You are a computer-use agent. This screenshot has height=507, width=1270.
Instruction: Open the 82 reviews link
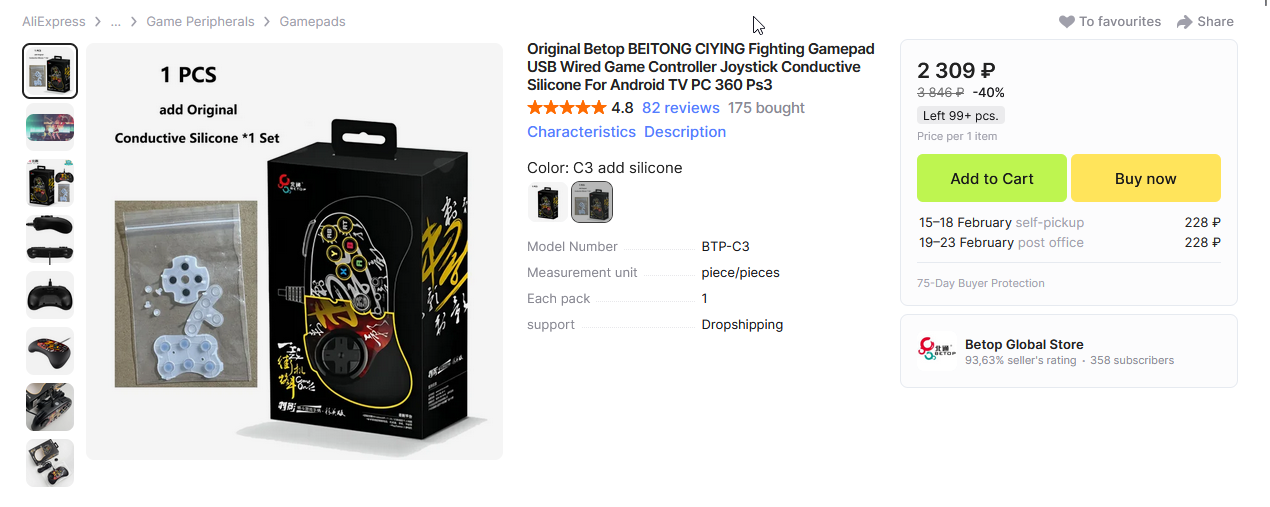680,108
